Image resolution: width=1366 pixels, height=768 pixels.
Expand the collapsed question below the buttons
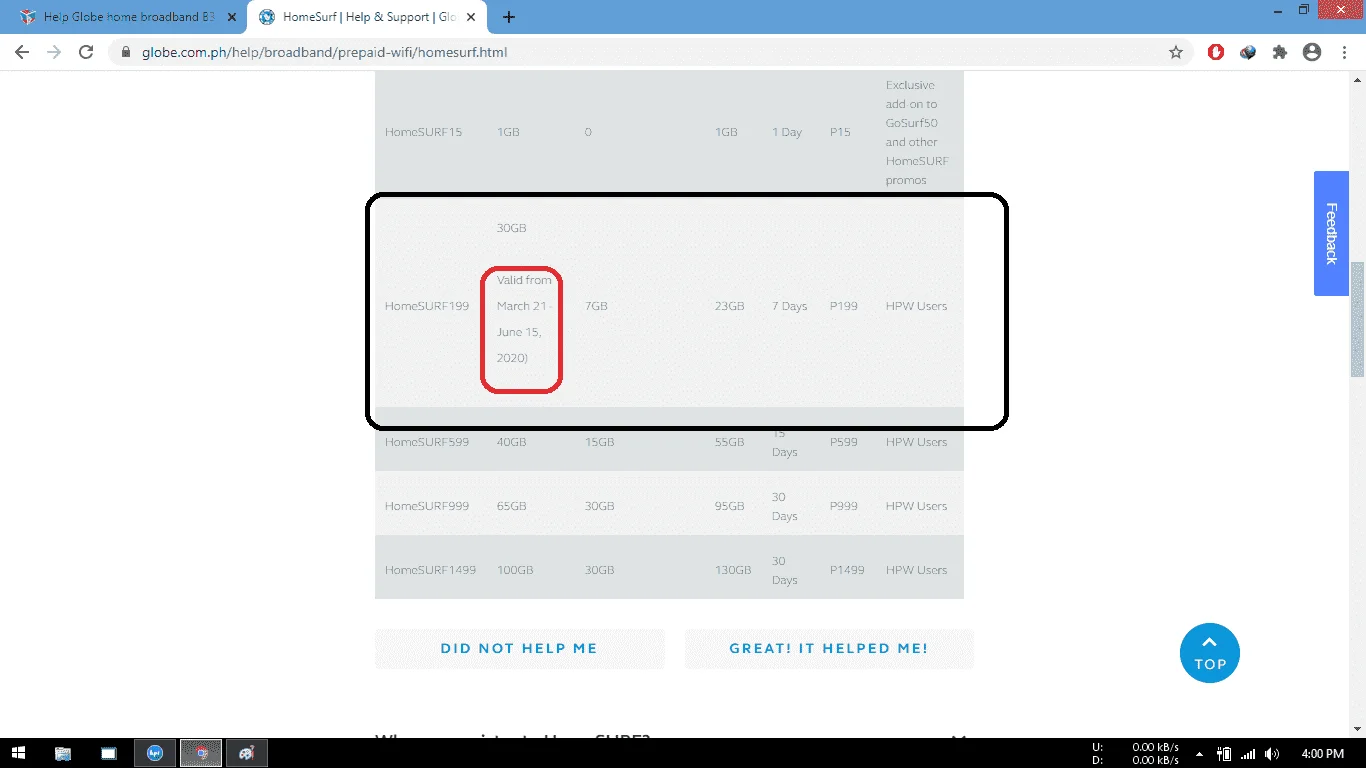[959, 738]
